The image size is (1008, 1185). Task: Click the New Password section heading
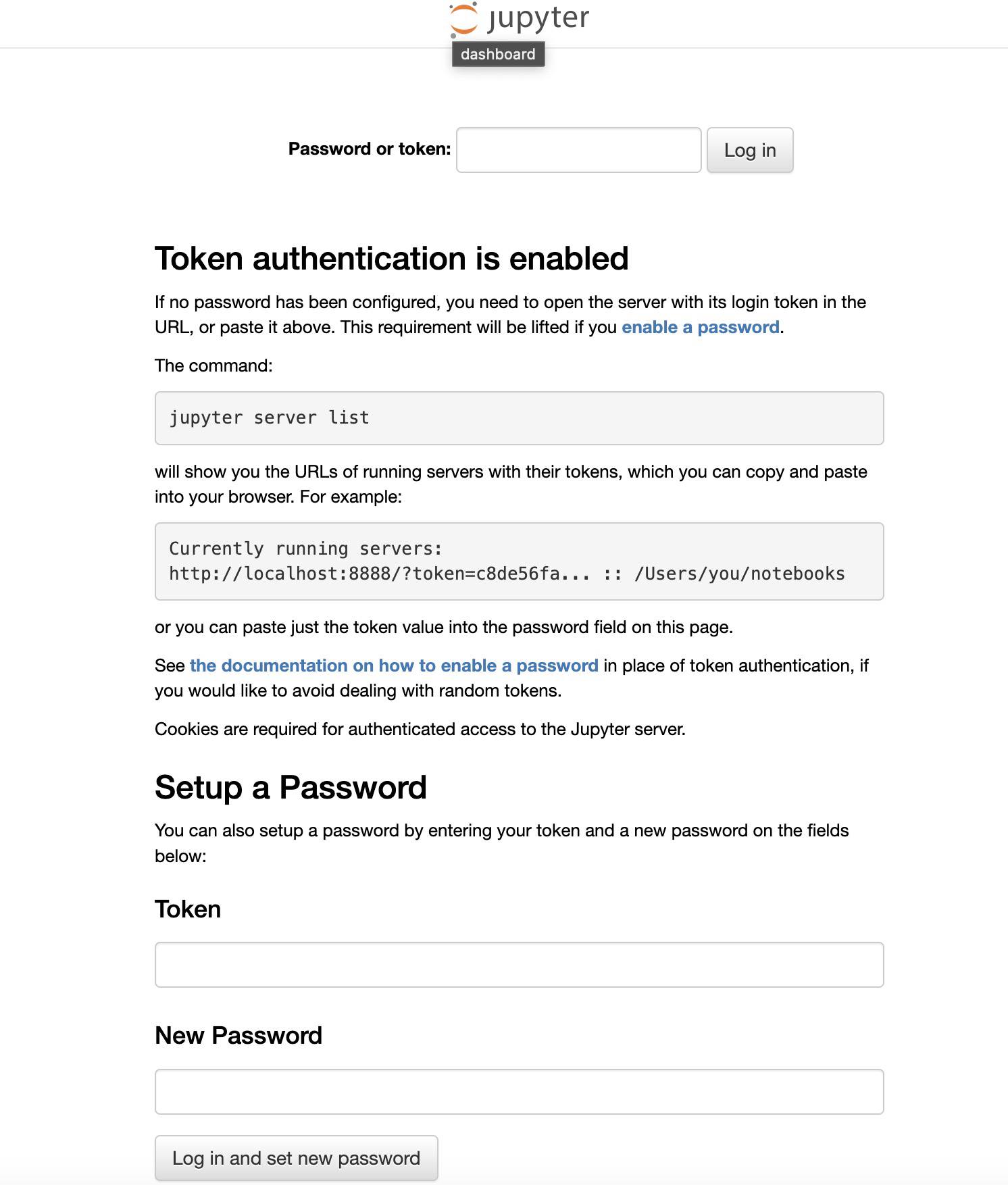point(239,1034)
